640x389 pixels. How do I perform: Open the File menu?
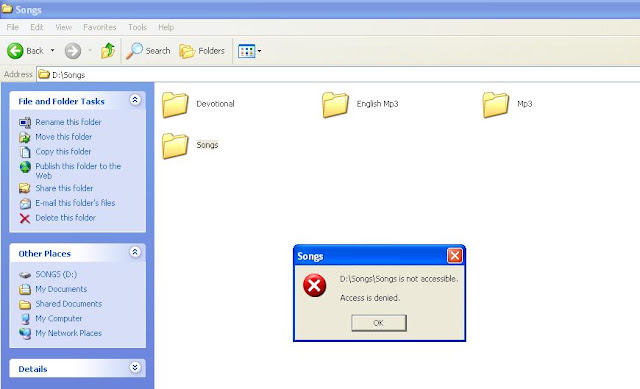coord(13,27)
